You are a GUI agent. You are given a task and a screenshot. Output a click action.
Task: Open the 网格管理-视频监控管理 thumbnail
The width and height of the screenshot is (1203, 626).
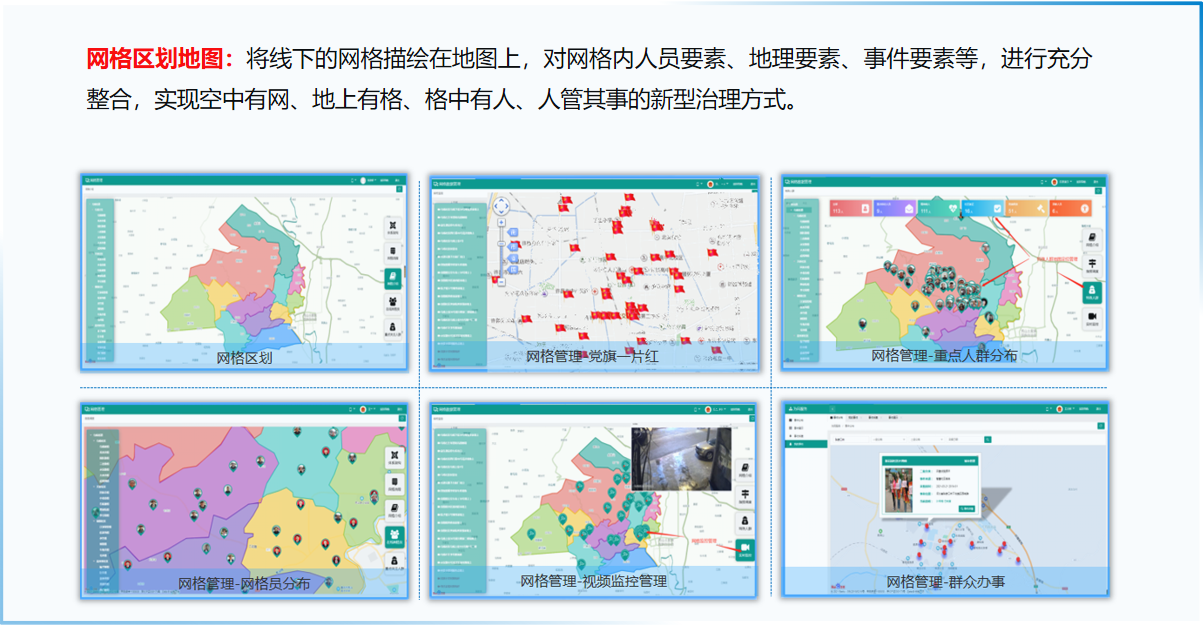(x=595, y=500)
